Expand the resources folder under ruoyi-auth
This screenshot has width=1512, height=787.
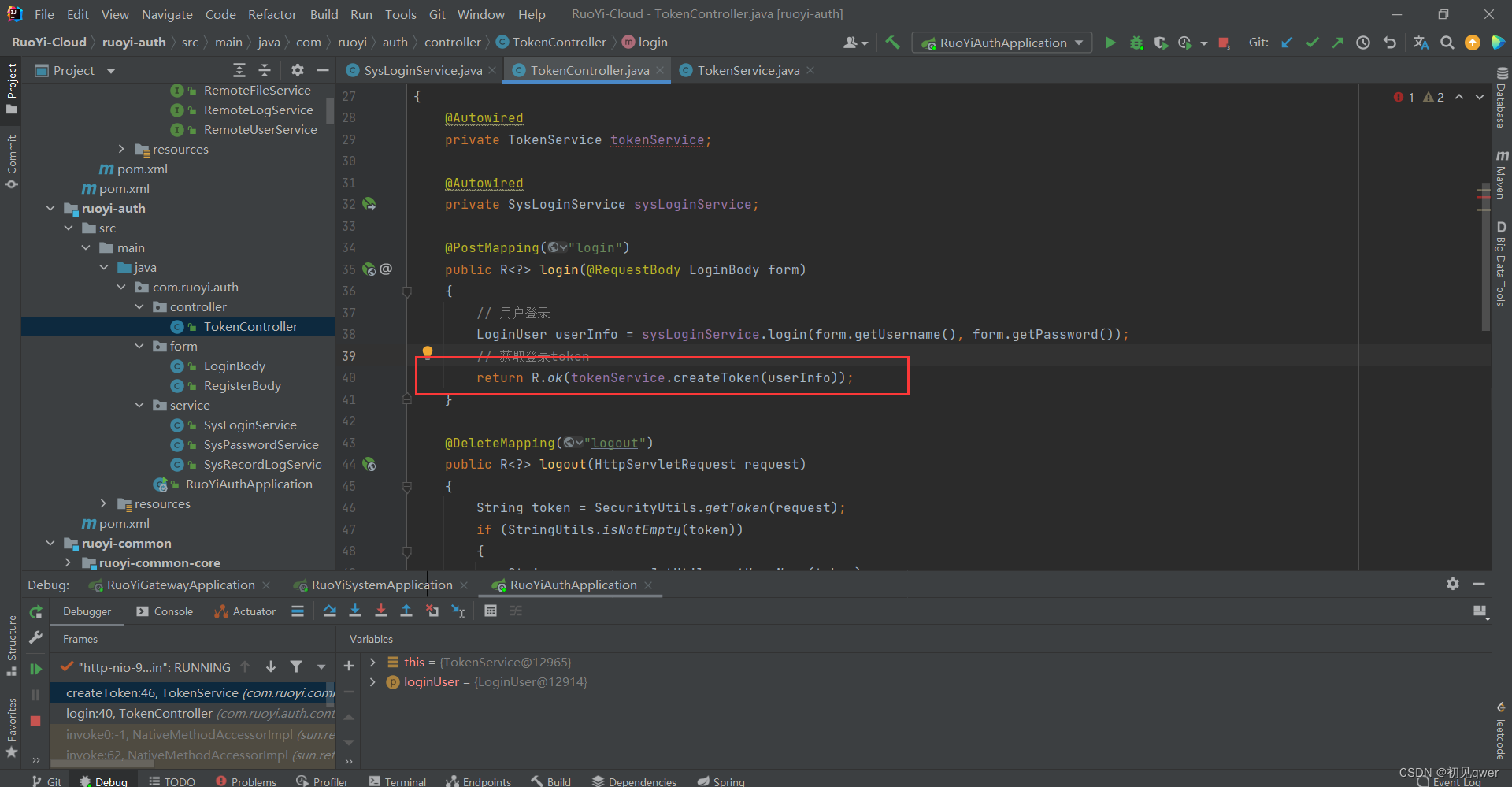[103, 503]
